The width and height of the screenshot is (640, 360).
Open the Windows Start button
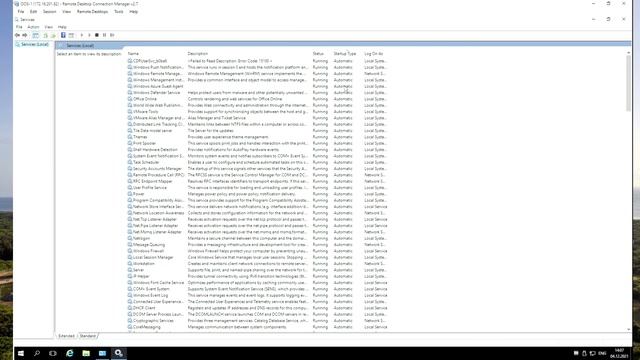click(21, 353)
